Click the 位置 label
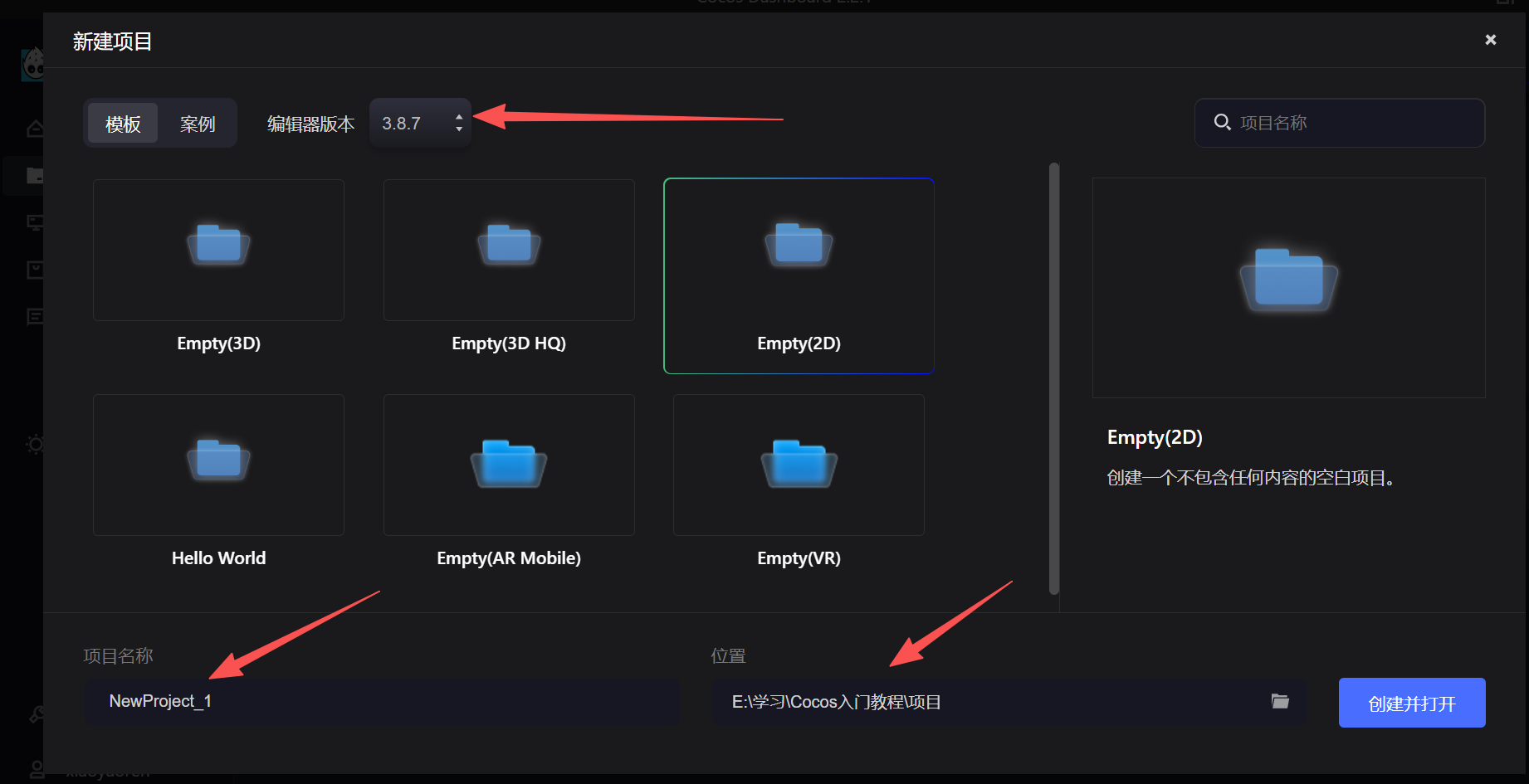The image size is (1529, 784). (x=729, y=656)
